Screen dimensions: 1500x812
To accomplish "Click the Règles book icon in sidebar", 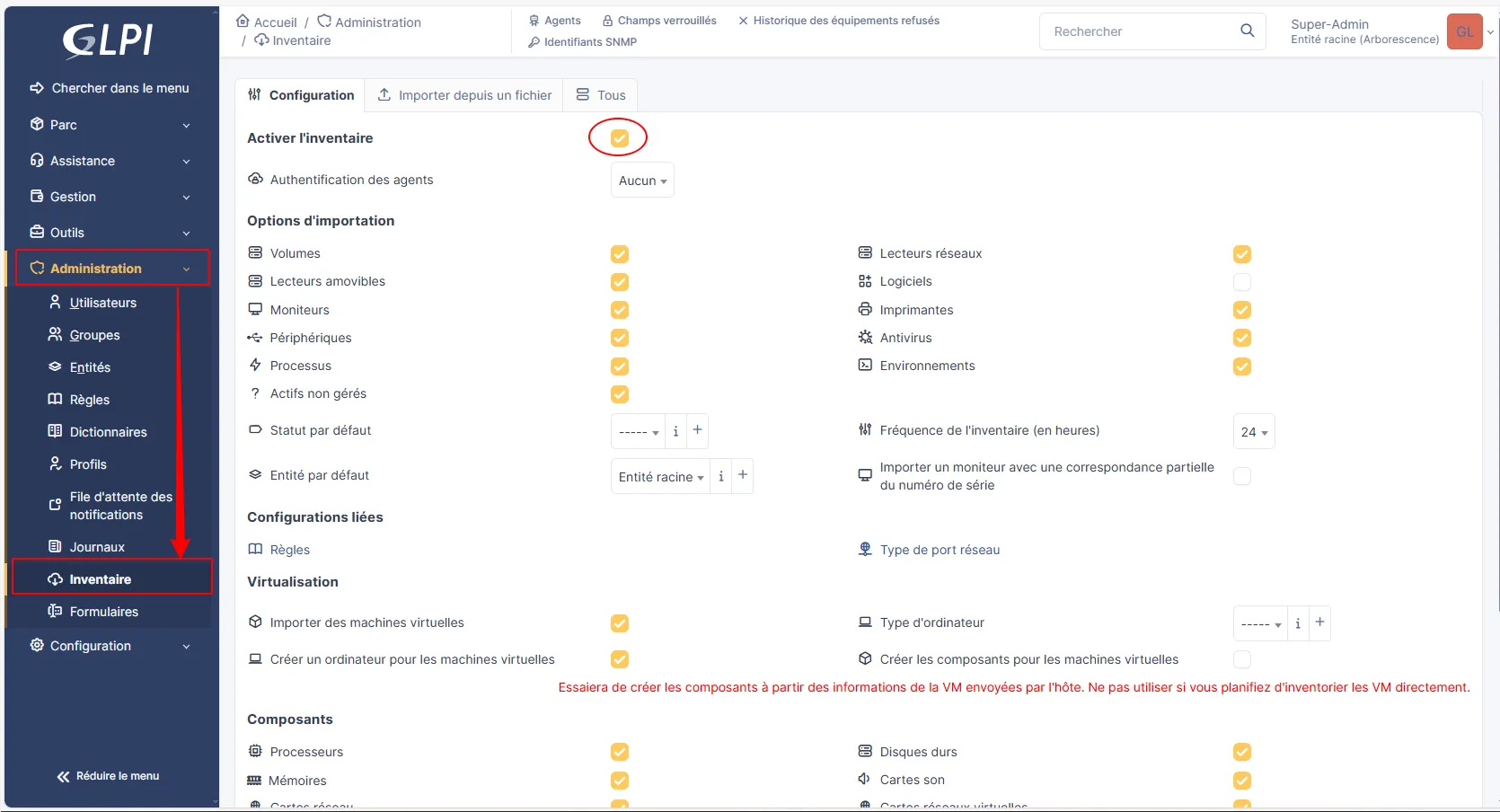I will [55, 399].
